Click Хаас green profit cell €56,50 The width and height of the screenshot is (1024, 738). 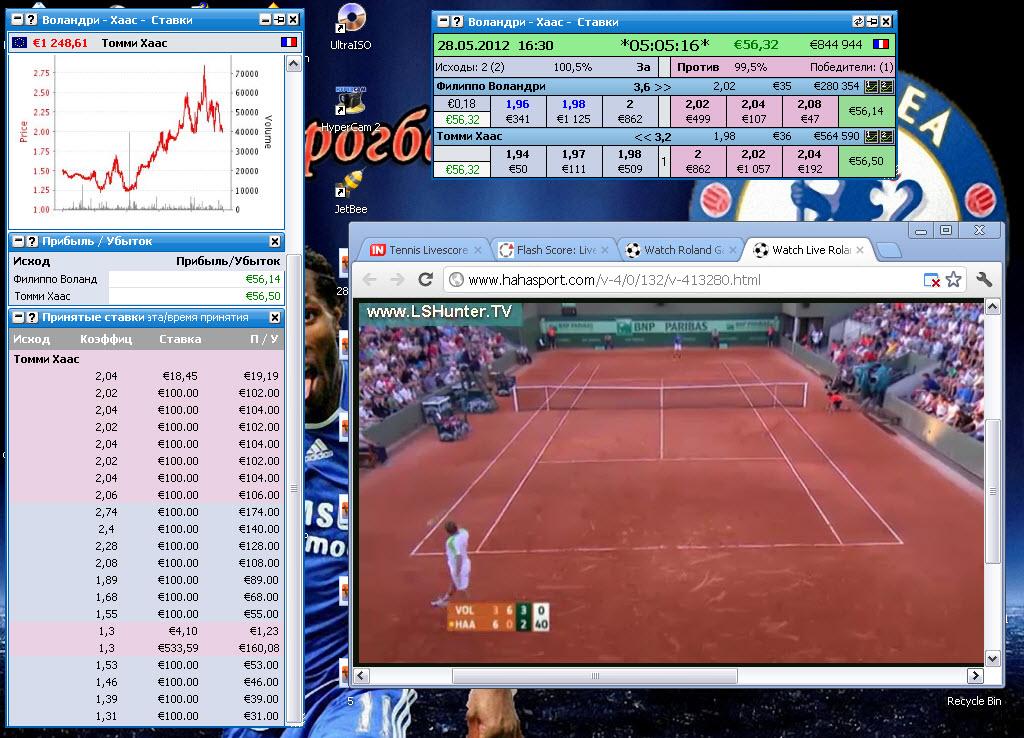(x=866, y=161)
